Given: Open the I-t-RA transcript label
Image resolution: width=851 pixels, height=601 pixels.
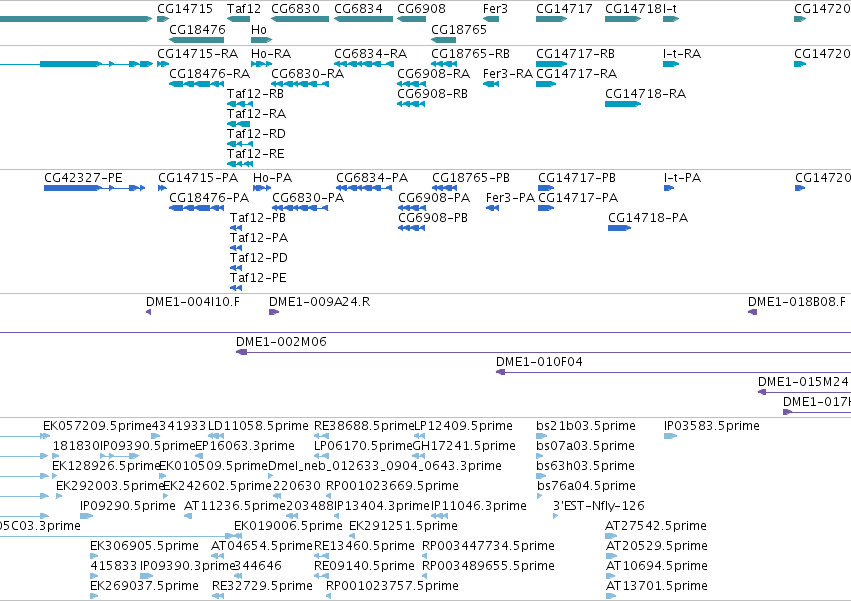Looking at the screenshot, I should tap(682, 54).
